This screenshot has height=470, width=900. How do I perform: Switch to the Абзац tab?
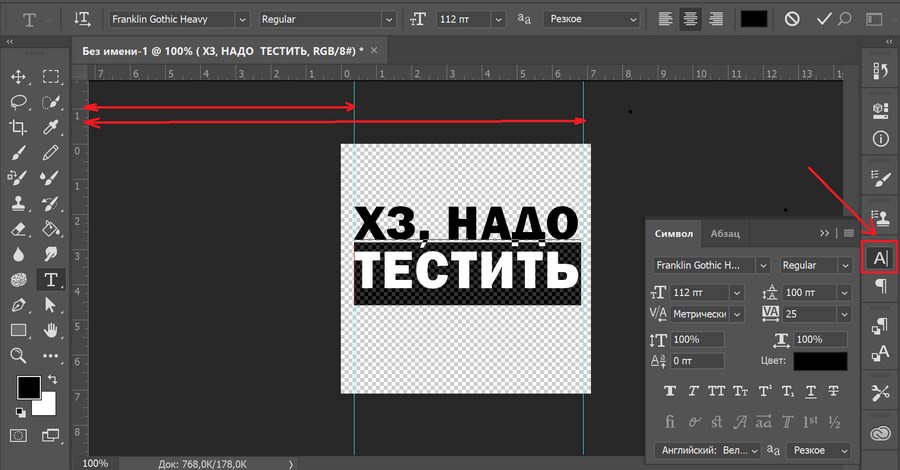(725, 233)
